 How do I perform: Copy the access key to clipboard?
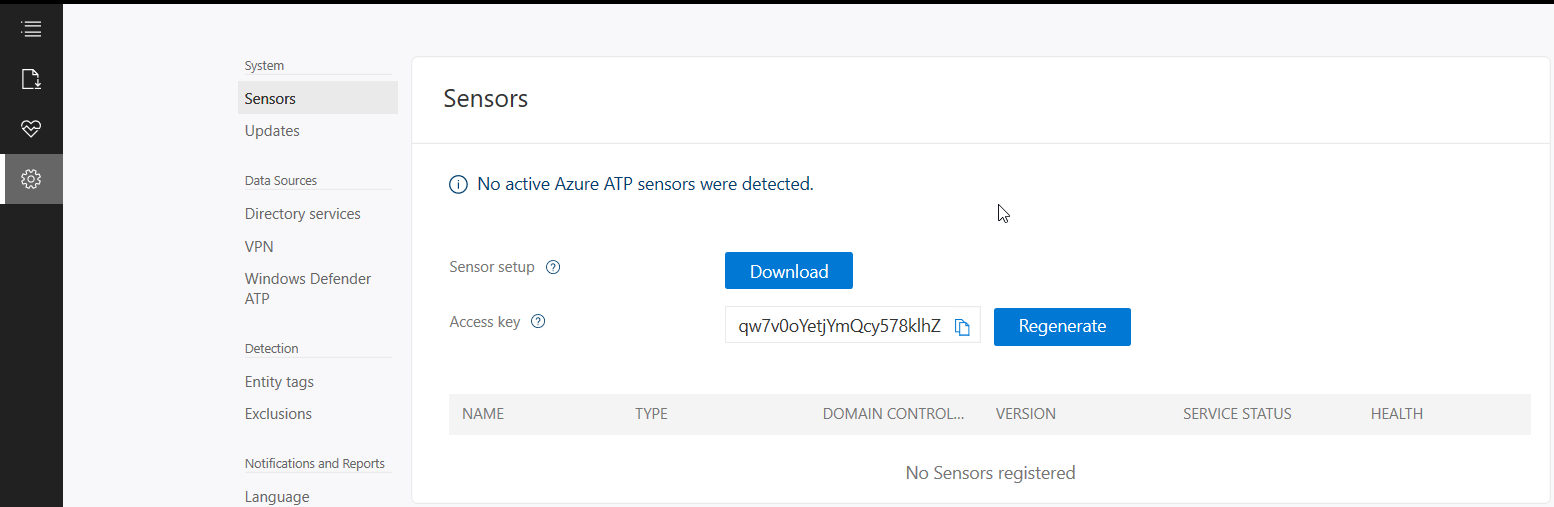point(962,327)
